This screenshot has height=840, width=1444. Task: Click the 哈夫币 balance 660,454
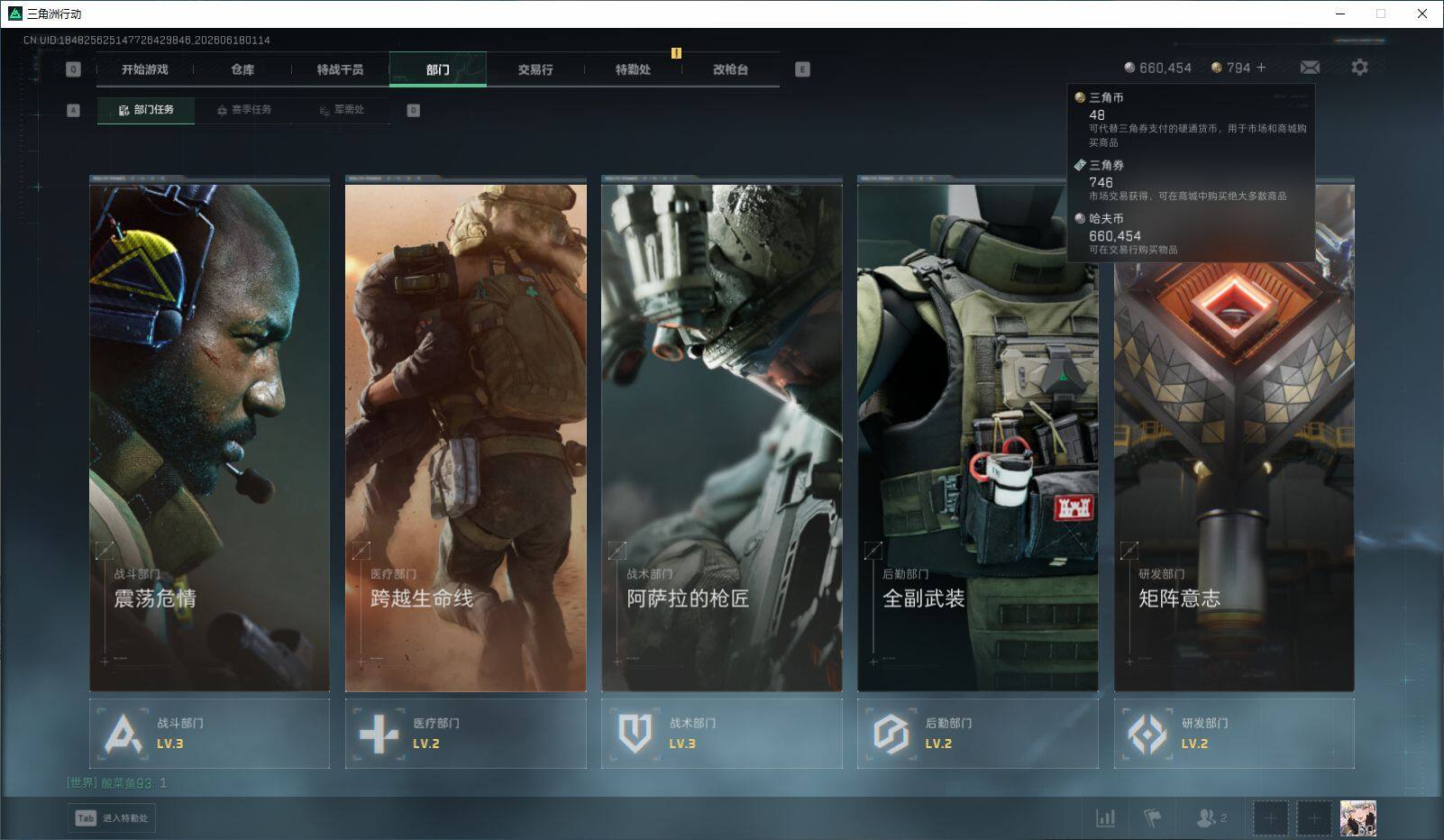click(1157, 68)
